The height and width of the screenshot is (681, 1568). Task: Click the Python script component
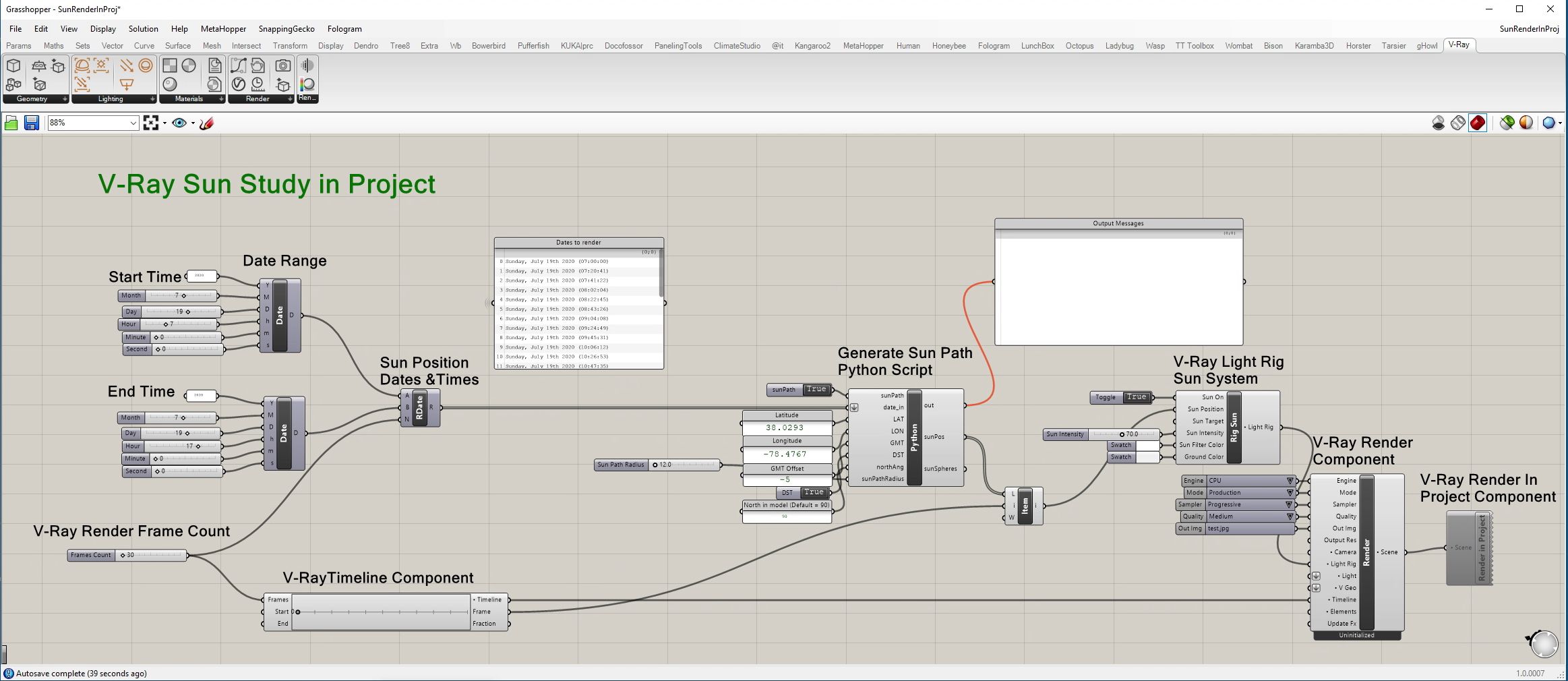click(x=914, y=437)
